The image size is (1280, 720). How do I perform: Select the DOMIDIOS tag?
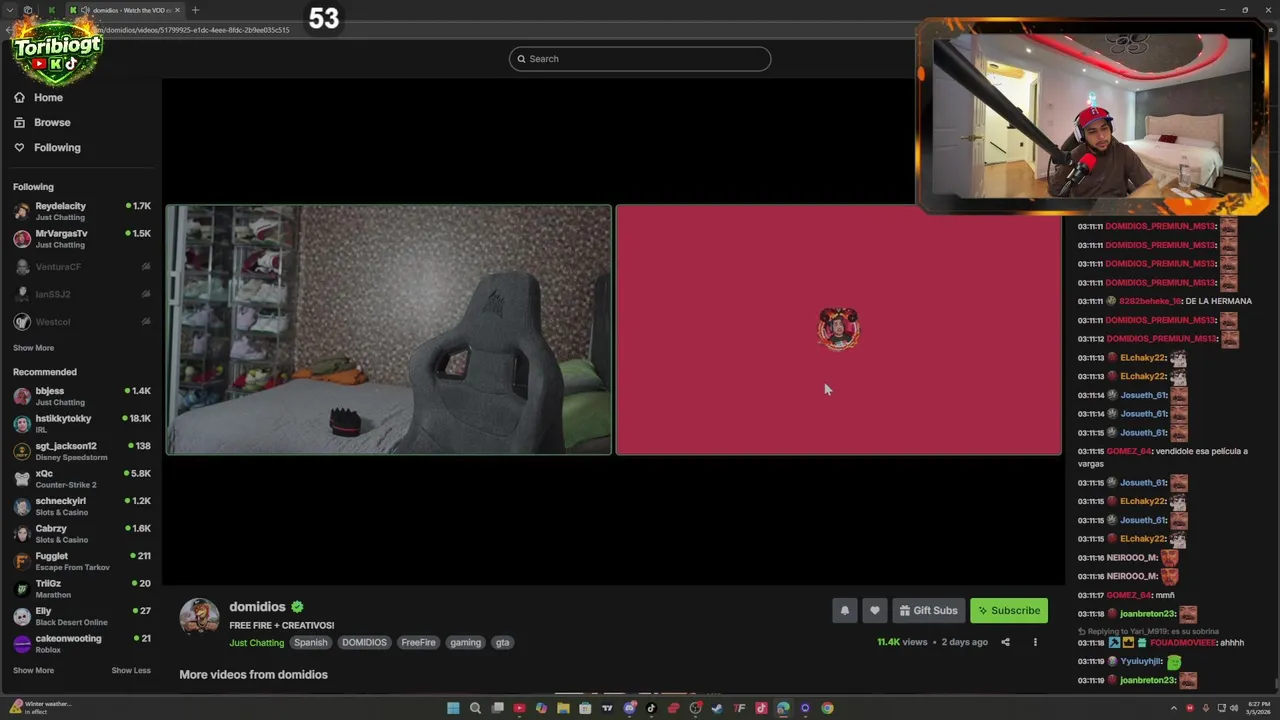pyautogui.click(x=364, y=643)
